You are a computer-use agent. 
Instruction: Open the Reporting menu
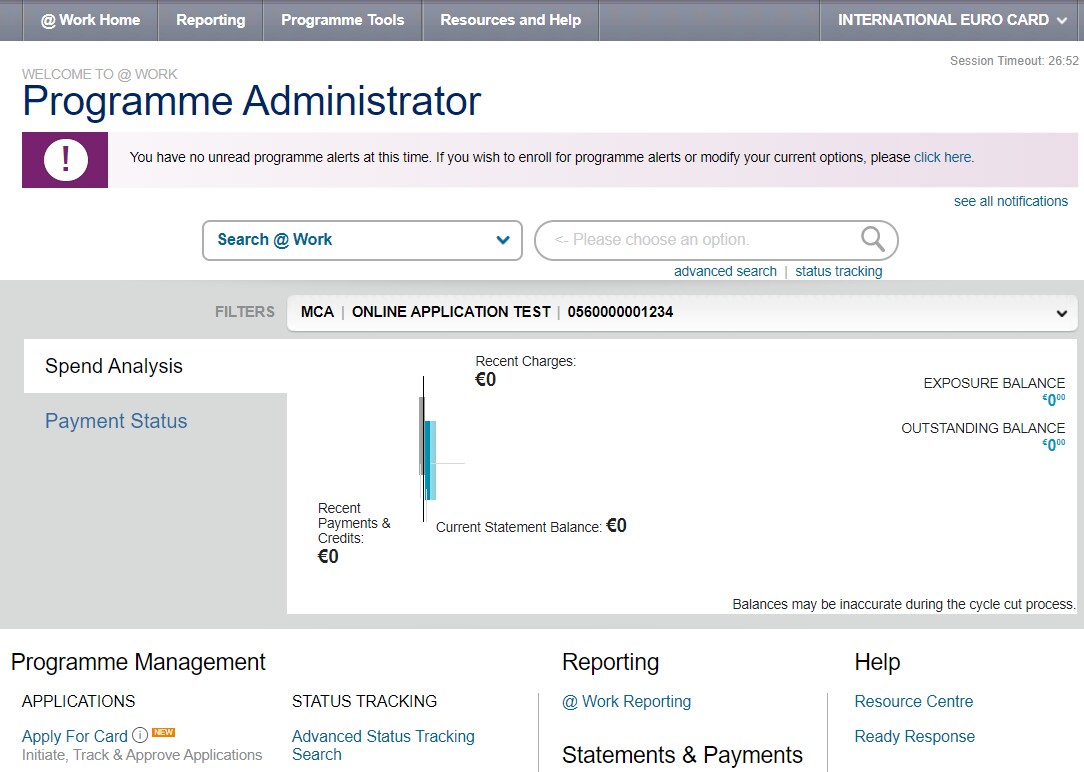[209, 19]
